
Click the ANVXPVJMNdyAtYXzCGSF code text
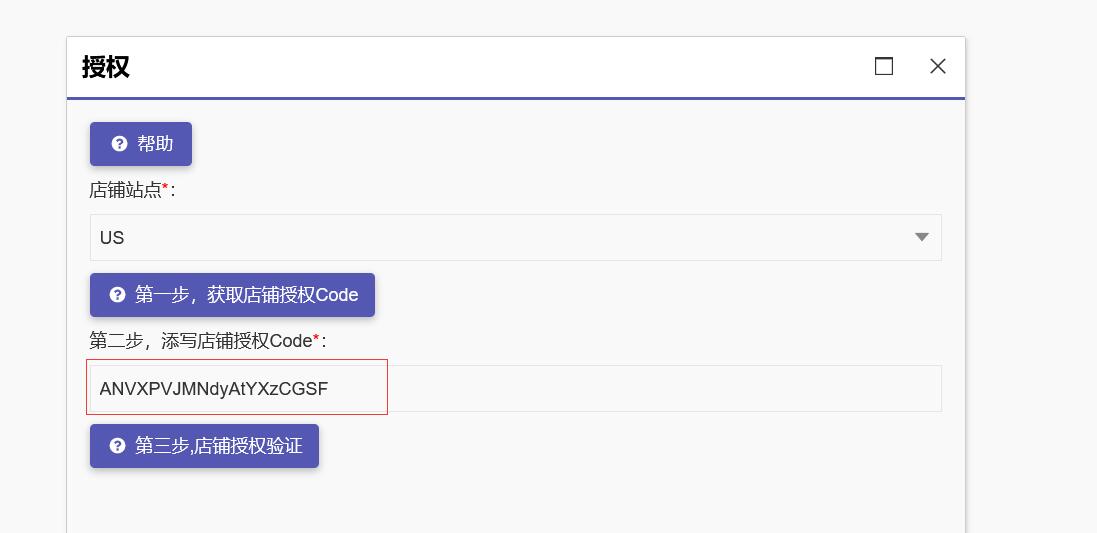click(213, 389)
